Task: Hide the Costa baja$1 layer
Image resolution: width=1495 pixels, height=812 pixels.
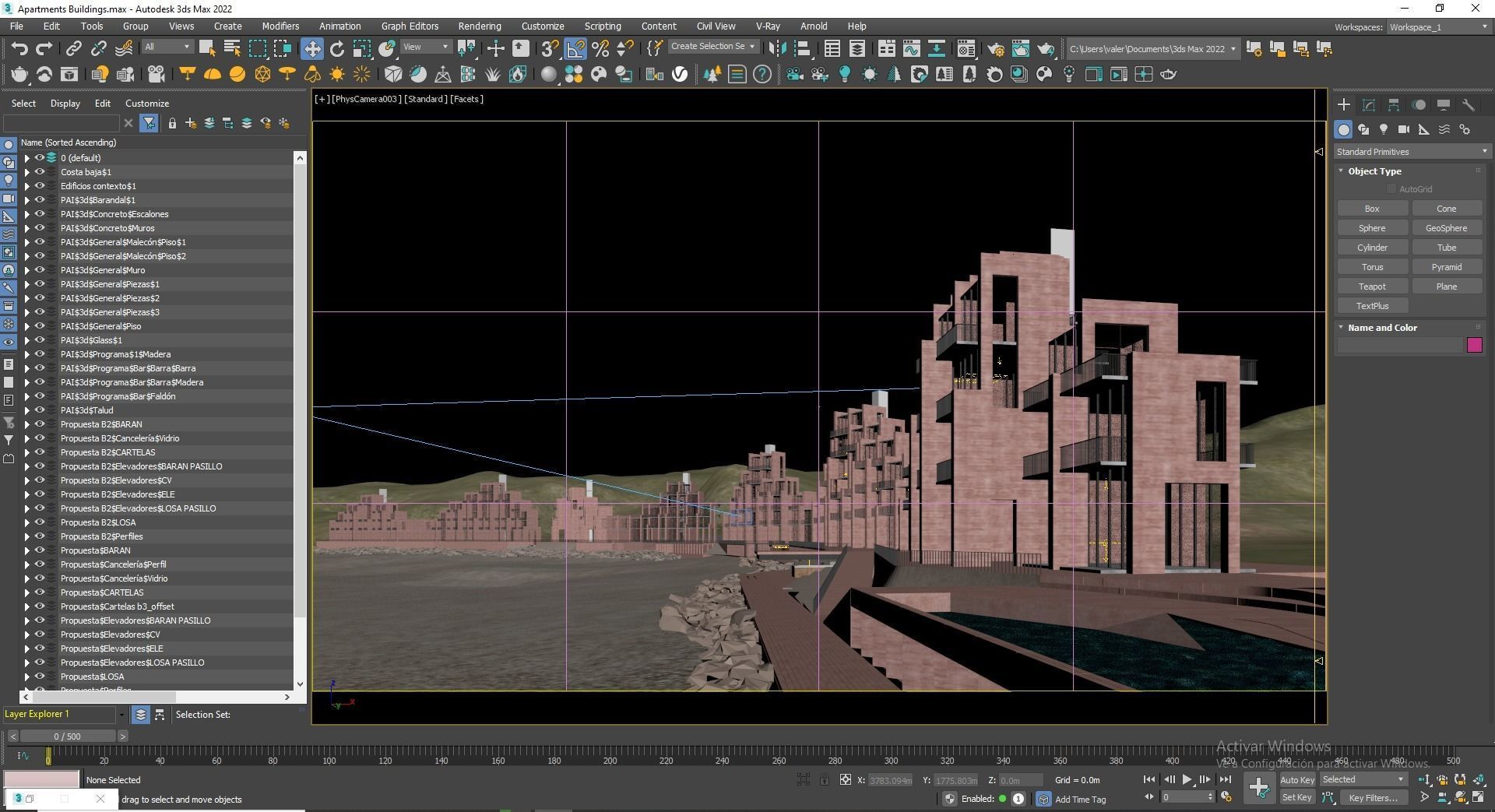Action: click(39, 172)
